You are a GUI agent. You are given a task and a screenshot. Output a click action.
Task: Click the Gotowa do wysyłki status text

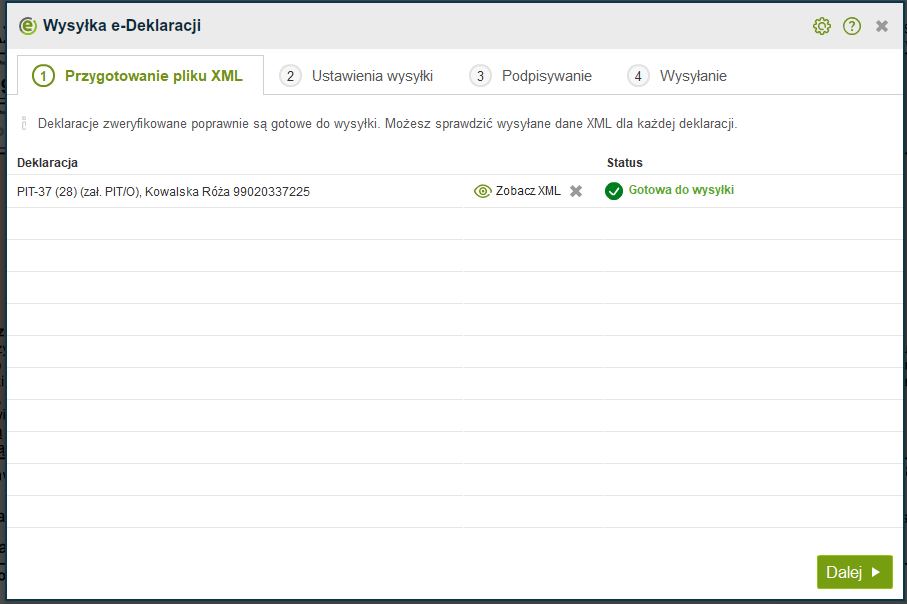[x=681, y=190]
